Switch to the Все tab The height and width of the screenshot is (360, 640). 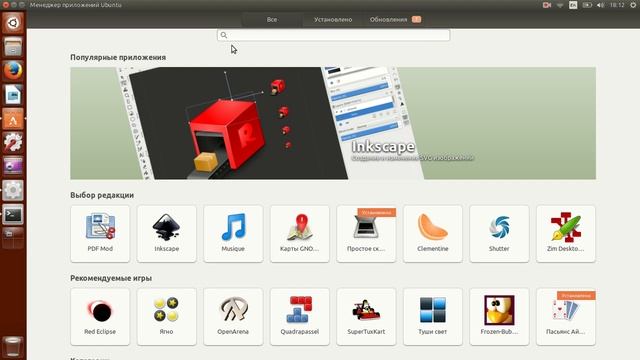272,19
